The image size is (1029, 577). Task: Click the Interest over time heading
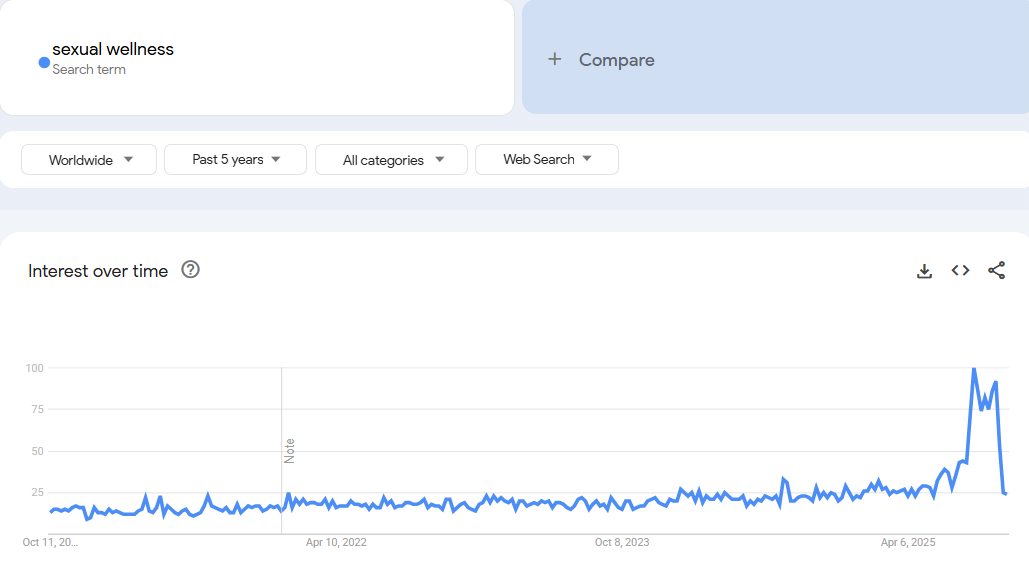[x=97, y=270]
